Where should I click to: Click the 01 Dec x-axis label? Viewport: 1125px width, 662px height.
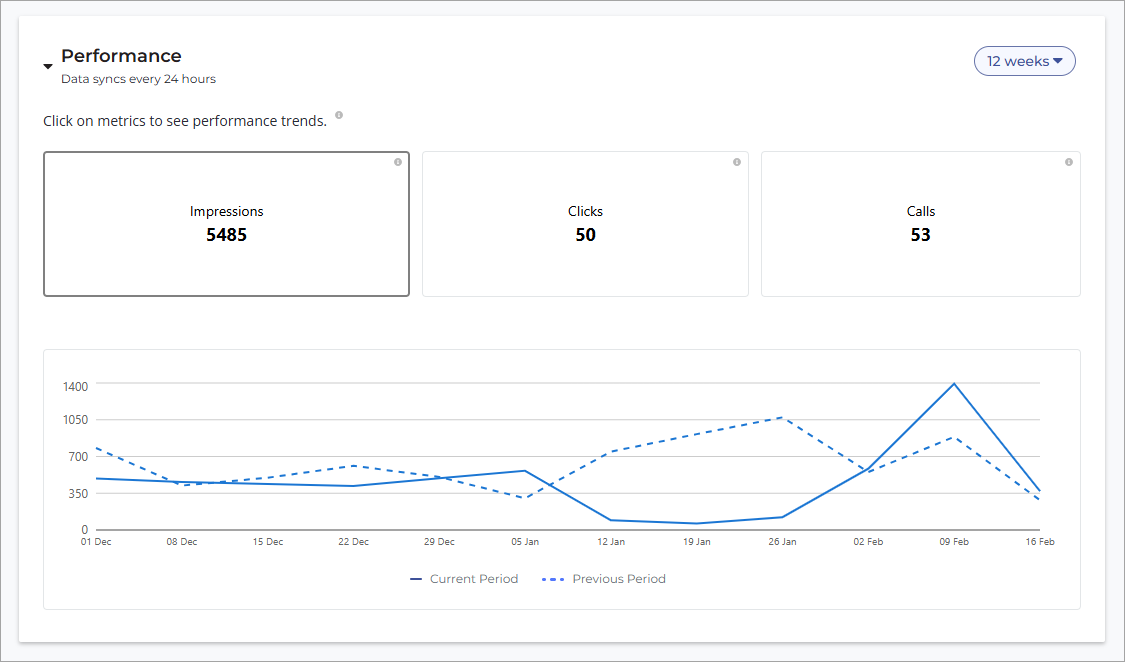coord(96,542)
